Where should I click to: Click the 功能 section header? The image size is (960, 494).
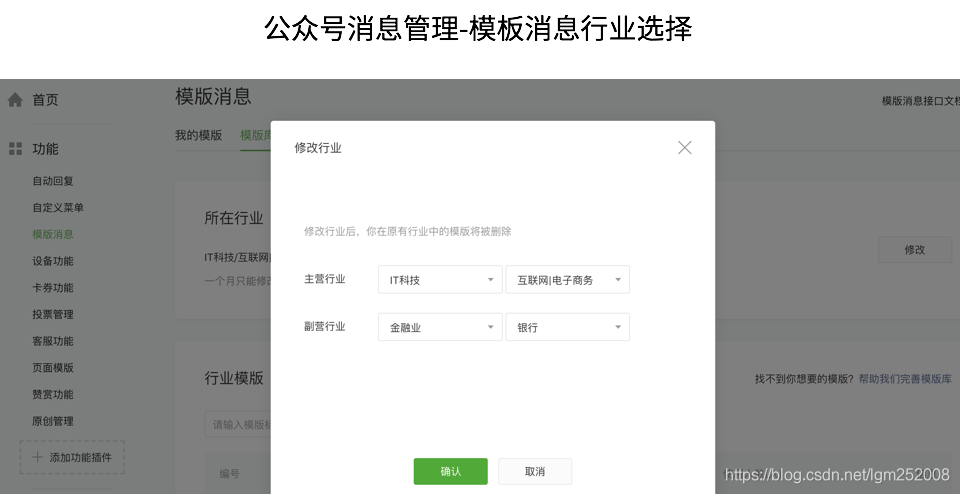(x=45, y=149)
